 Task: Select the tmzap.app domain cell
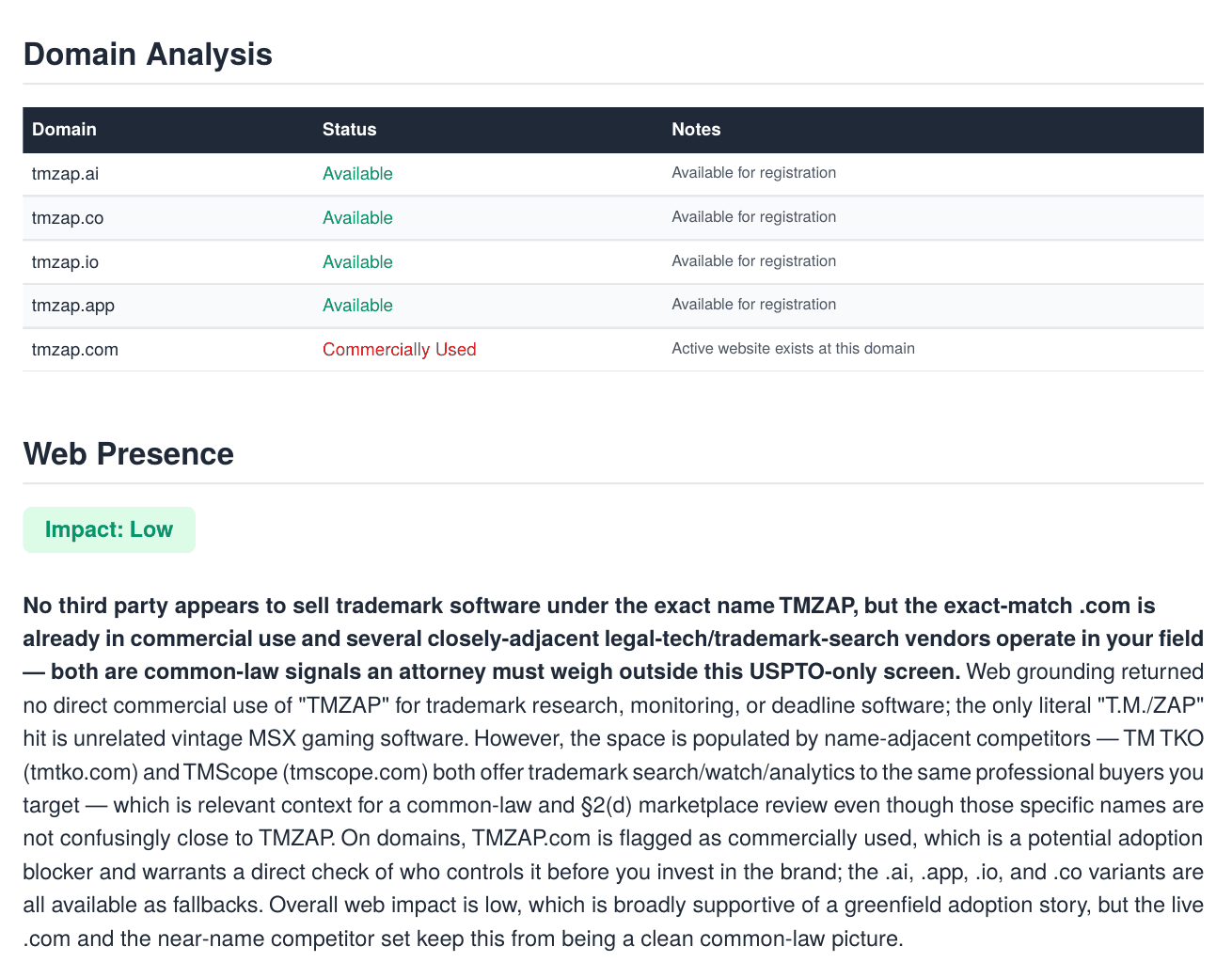point(73,306)
